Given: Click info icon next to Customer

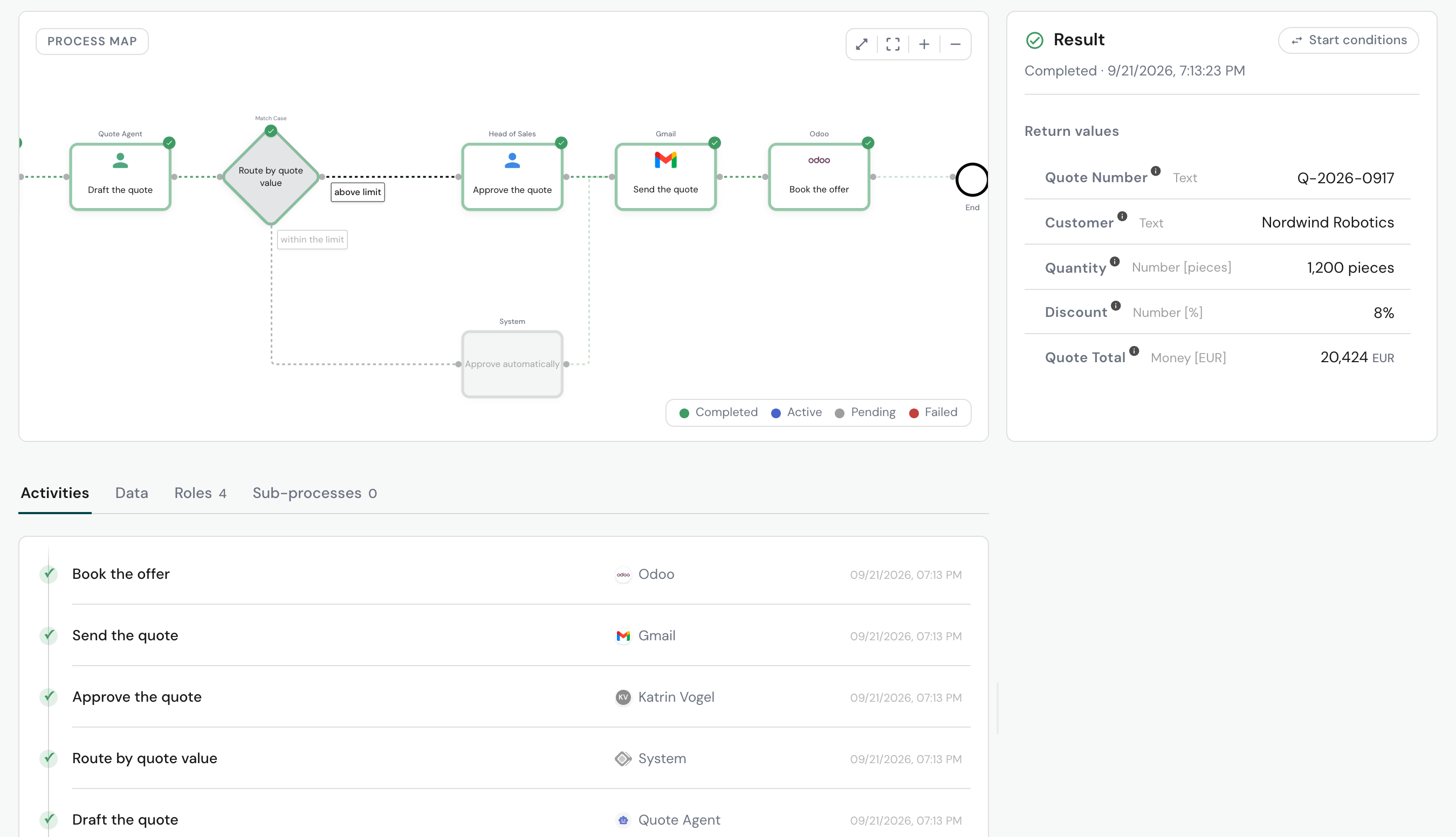Looking at the screenshot, I should point(1122,216).
